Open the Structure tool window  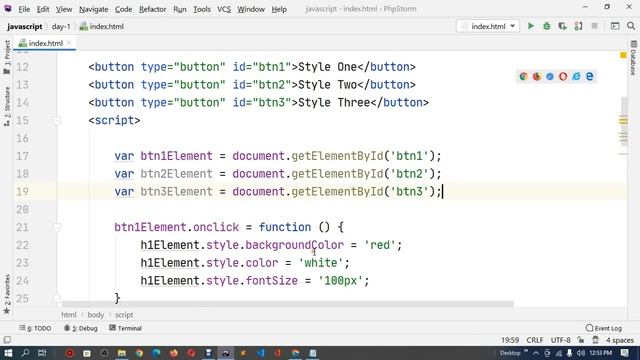tap(7, 106)
